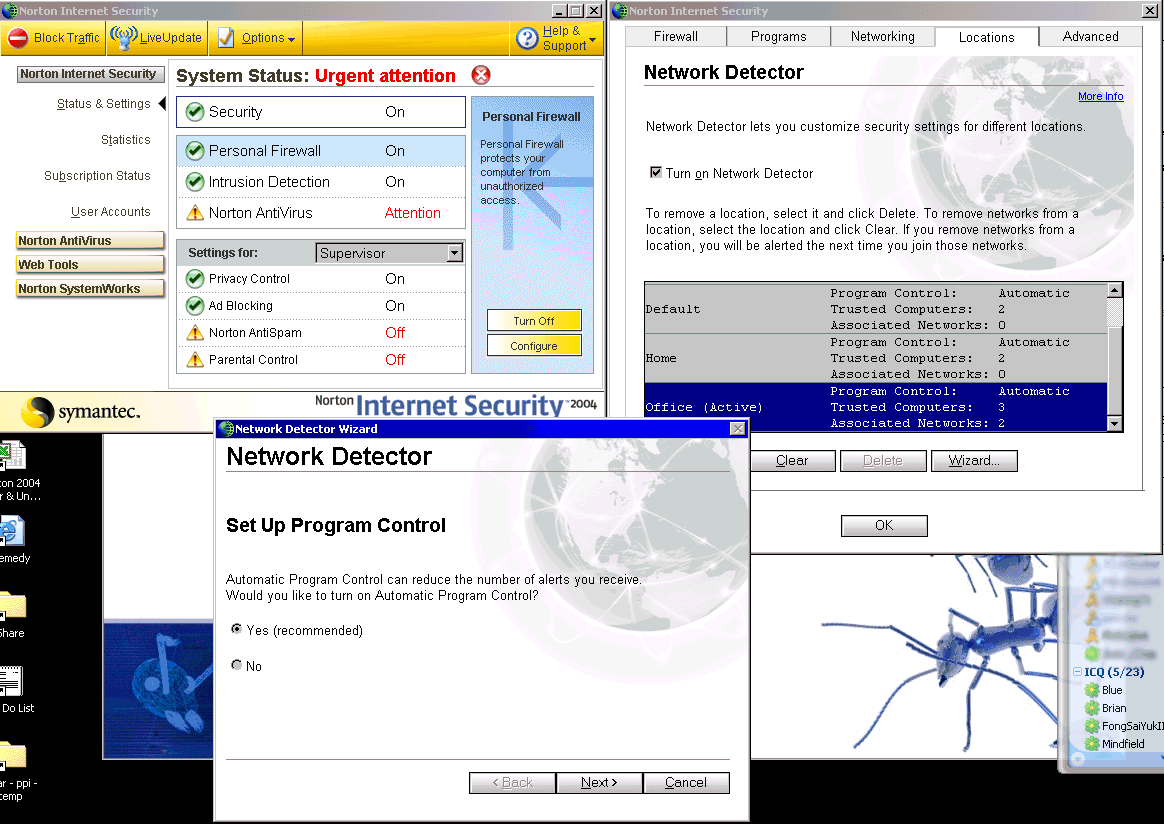Image resolution: width=1164 pixels, height=824 pixels.
Task: Select the Locations tab
Action: [987, 37]
